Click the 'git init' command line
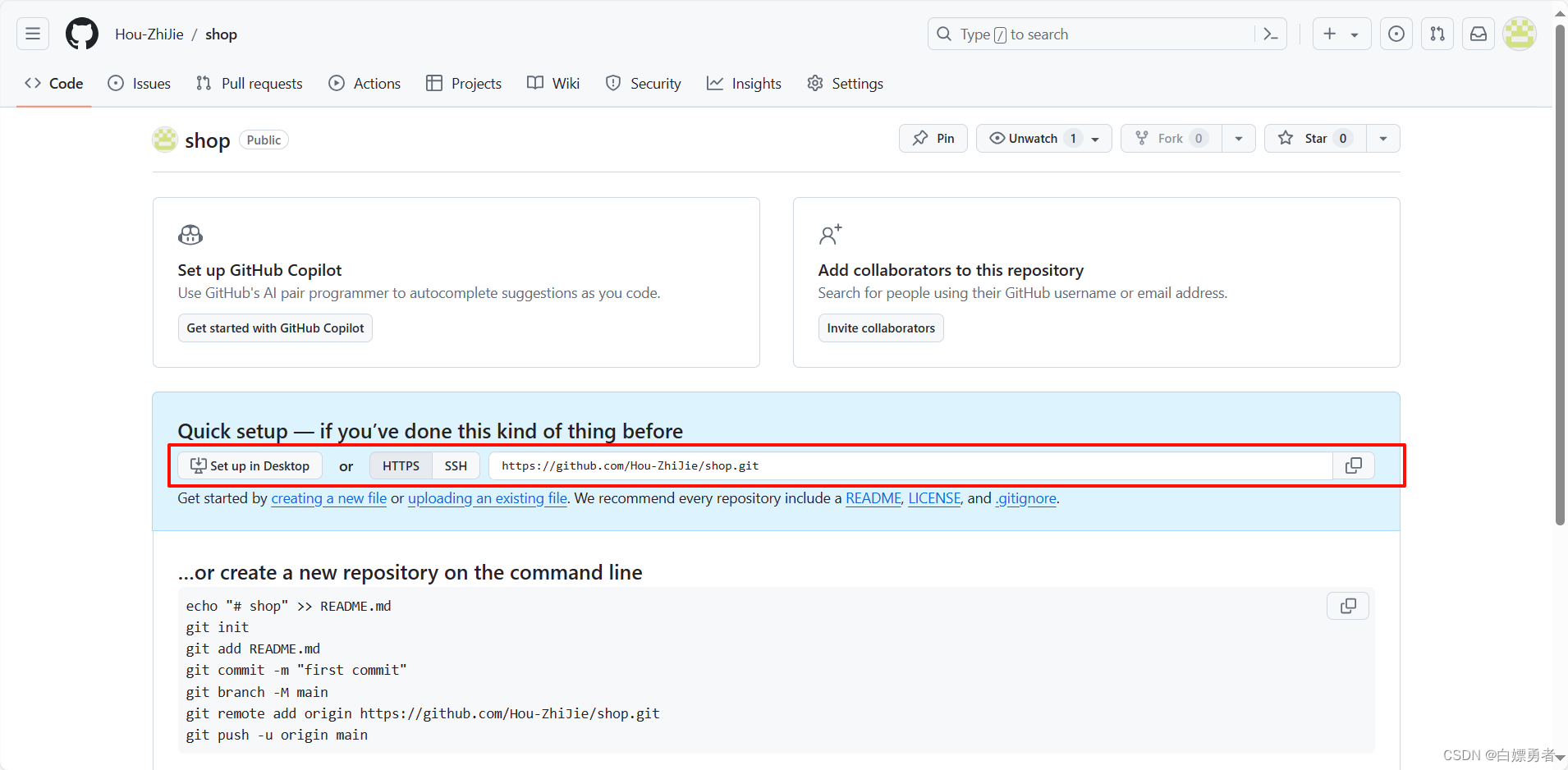The height and width of the screenshot is (770, 1568). click(218, 627)
